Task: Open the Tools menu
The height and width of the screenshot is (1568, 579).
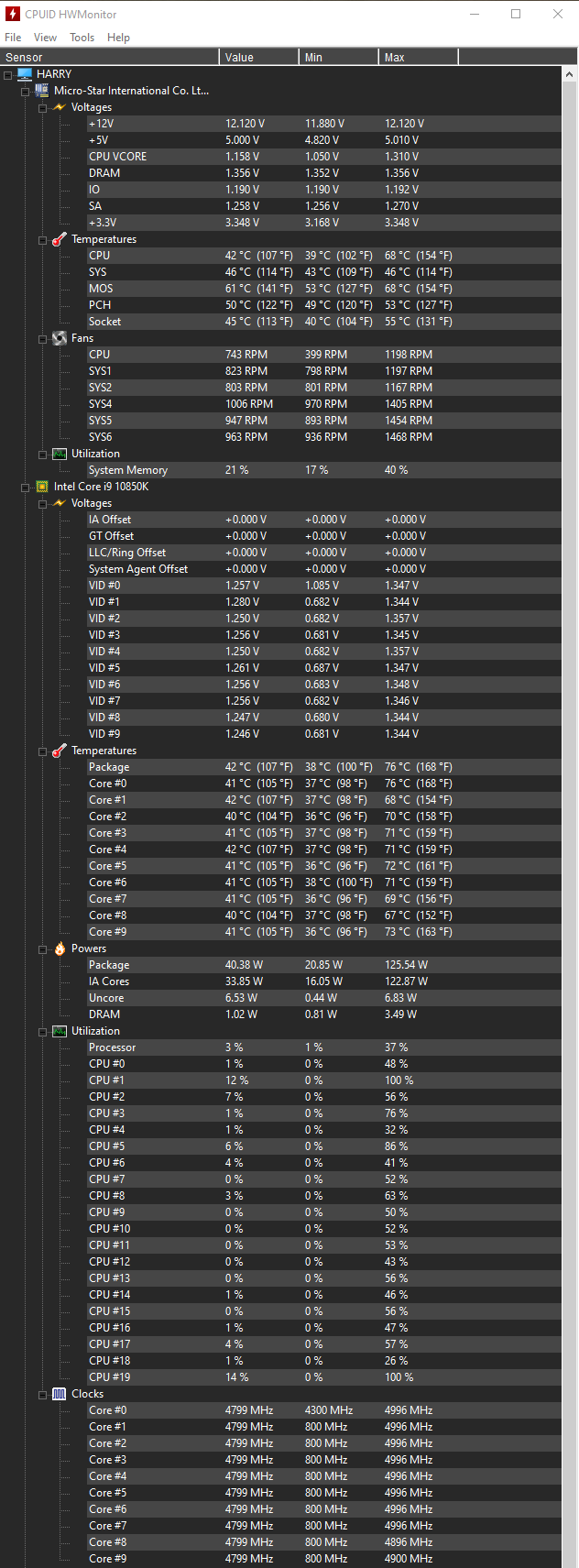Action: click(82, 38)
